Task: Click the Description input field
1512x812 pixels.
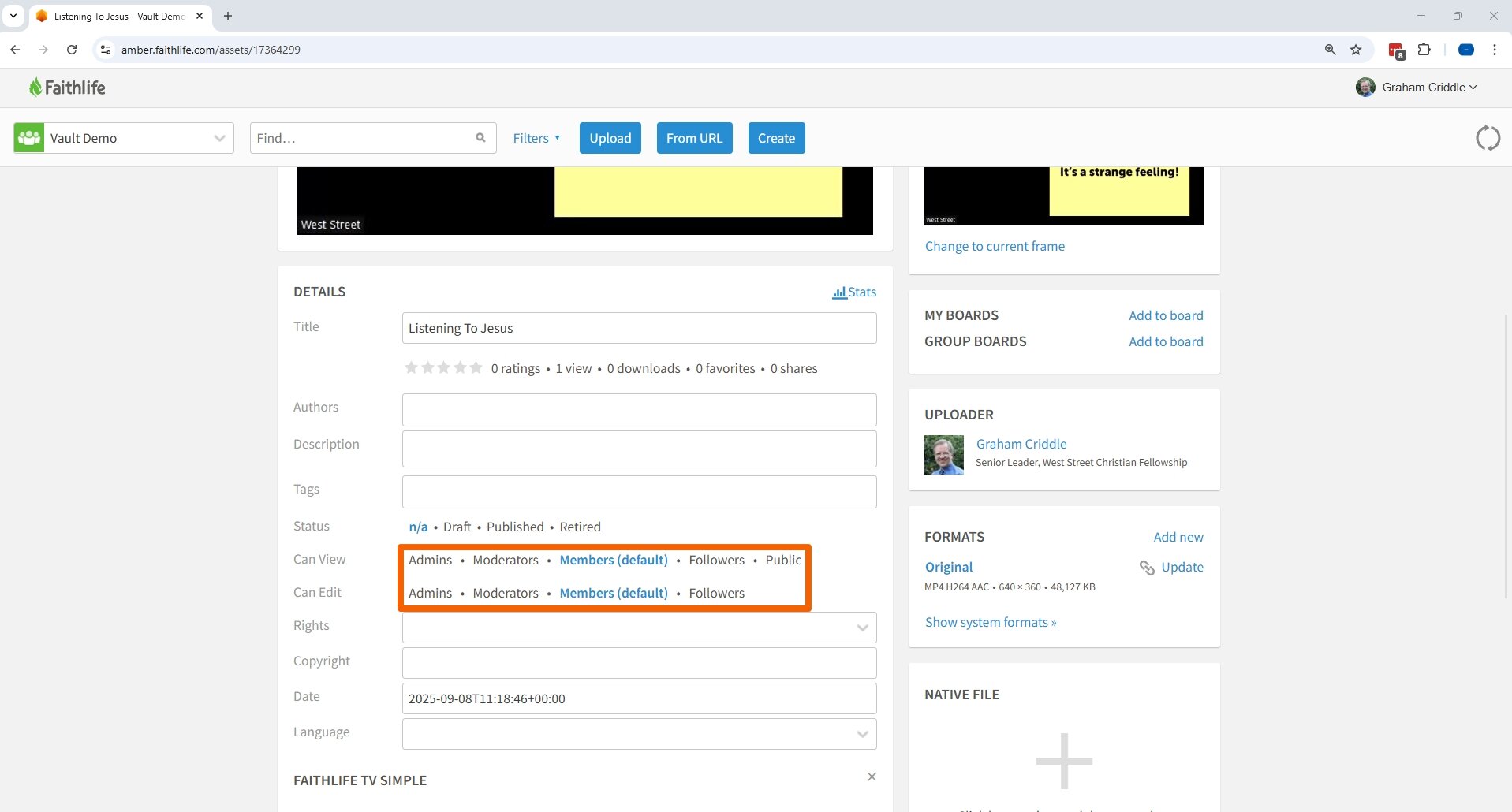Action: point(639,449)
